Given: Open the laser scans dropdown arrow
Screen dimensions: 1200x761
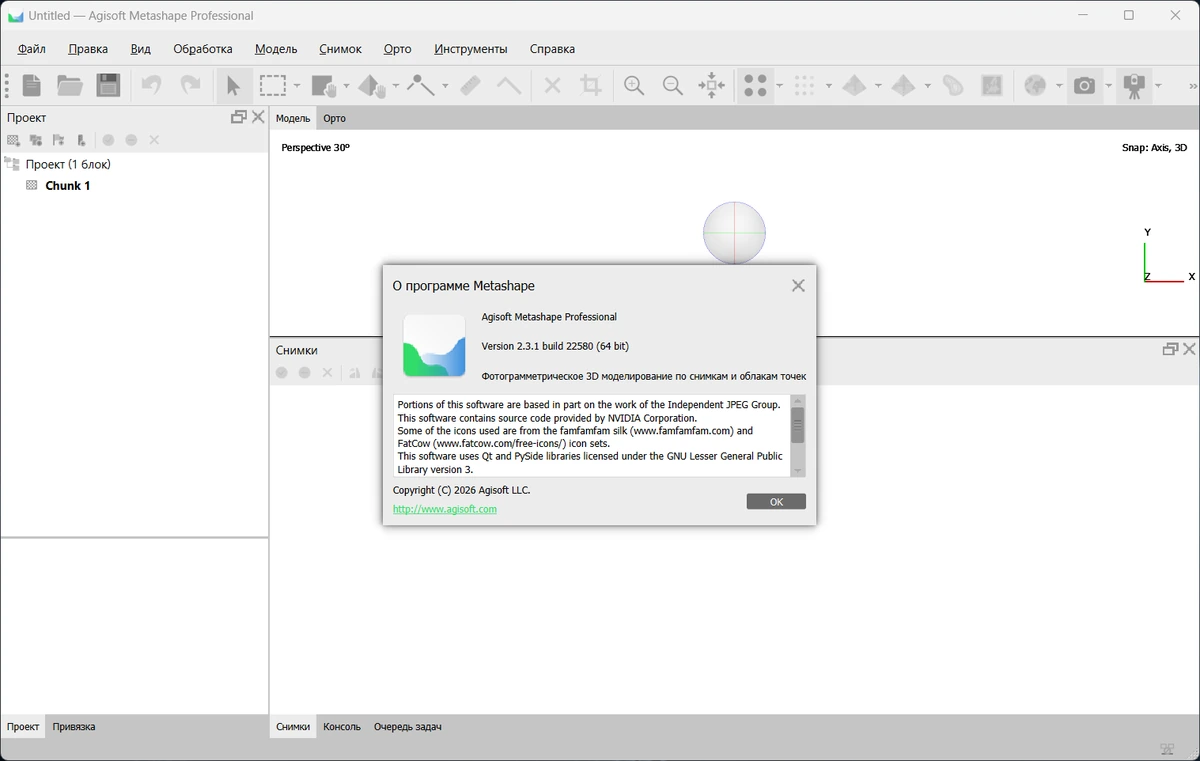Looking at the screenshot, I should click(1158, 86).
